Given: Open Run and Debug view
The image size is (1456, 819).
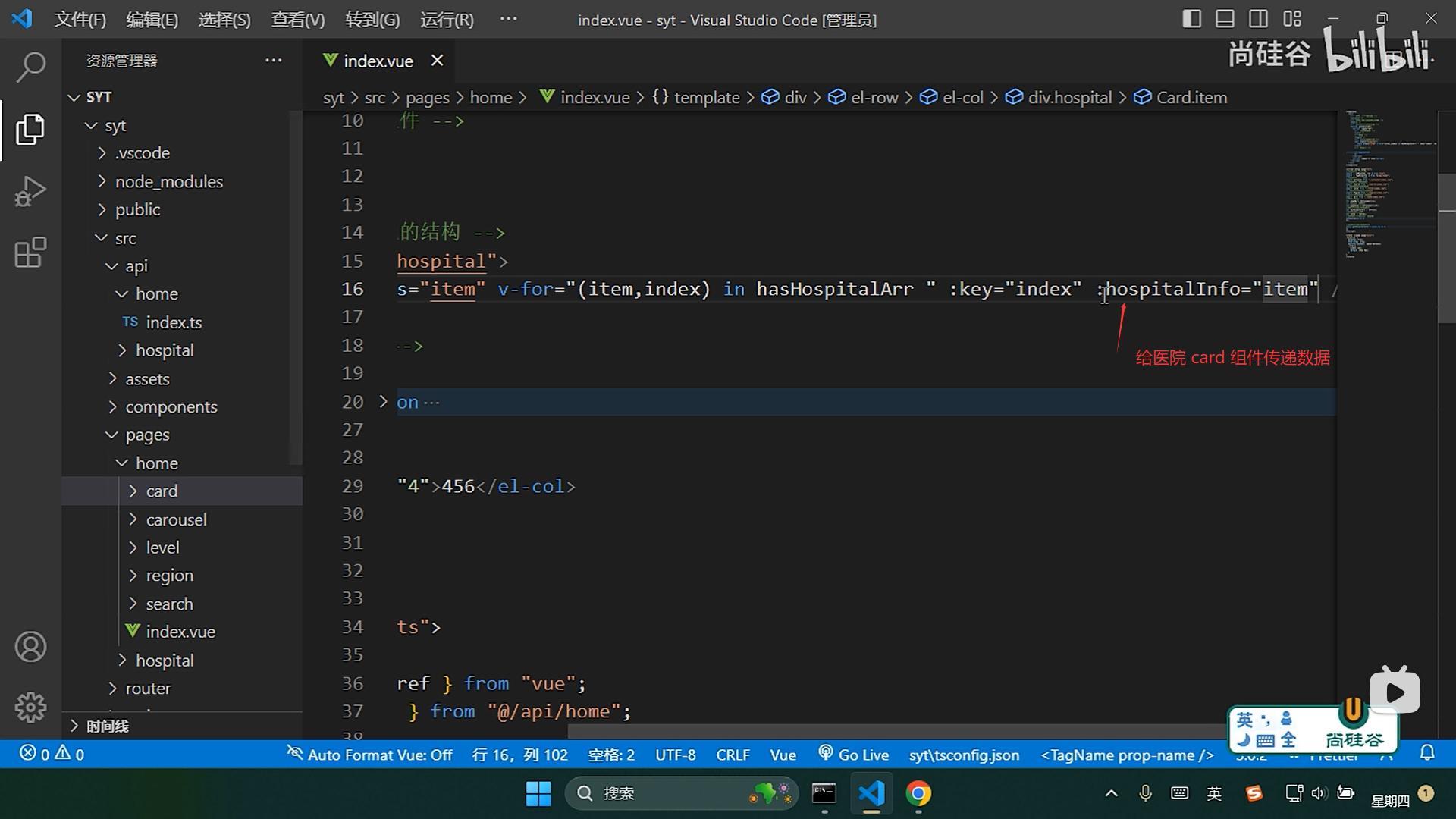Looking at the screenshot, I should (30, 191).
